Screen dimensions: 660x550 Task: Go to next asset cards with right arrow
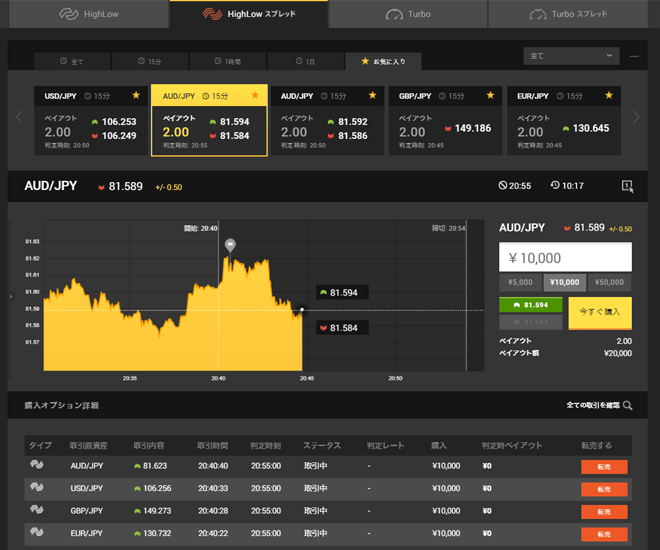(x=636, y=117)
